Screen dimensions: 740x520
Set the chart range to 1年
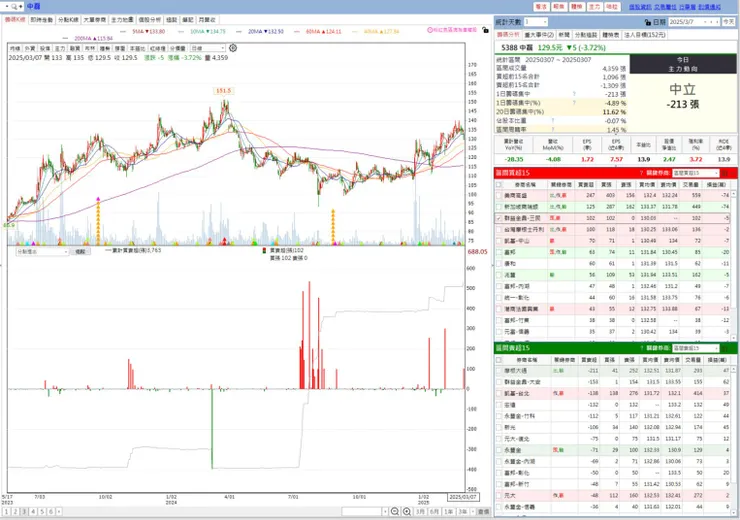448,512
